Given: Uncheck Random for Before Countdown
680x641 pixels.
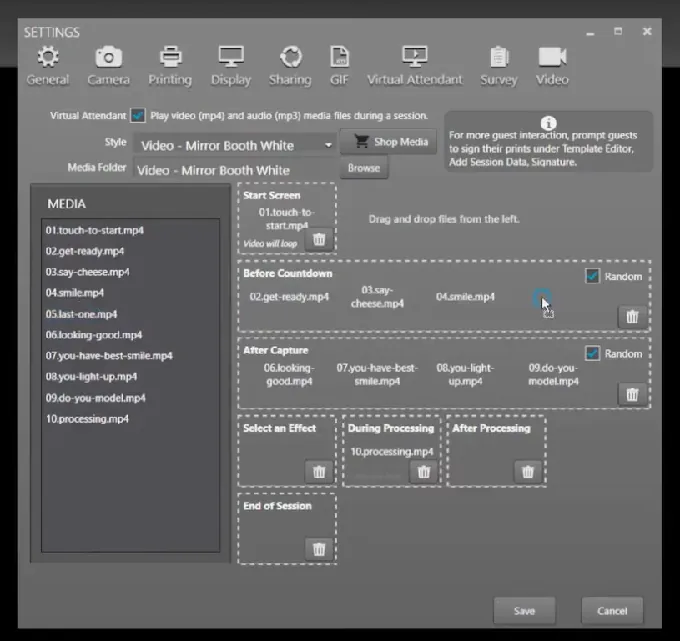Looking at the screenshot, I should pyautogui.click(x=592, y=276).
